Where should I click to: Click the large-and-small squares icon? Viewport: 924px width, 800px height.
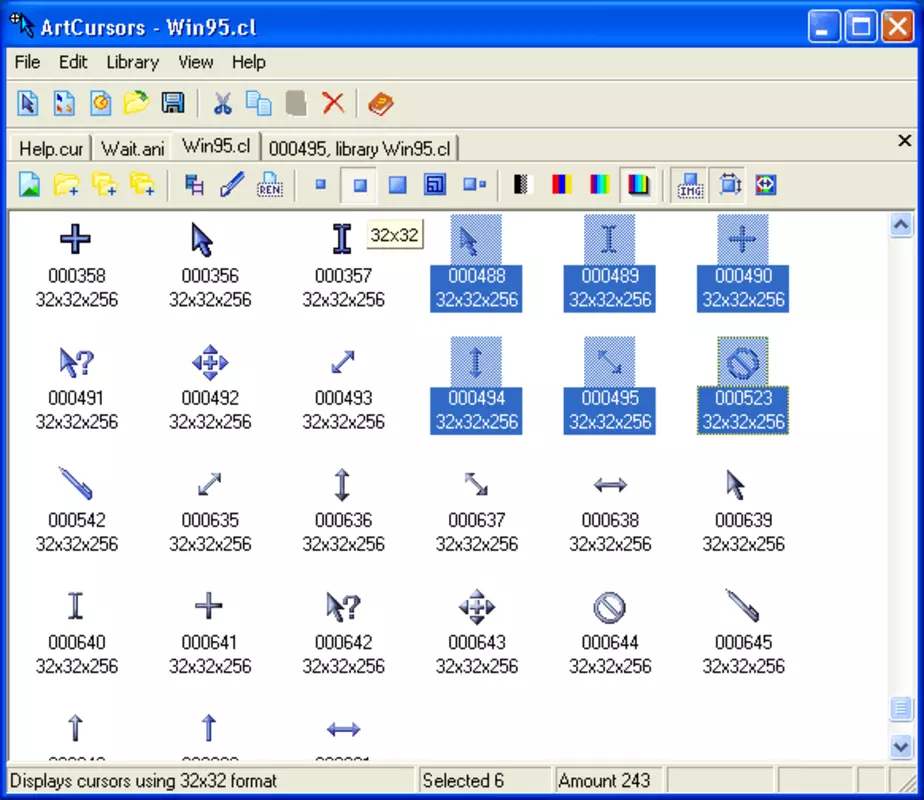tap(474, 185)
